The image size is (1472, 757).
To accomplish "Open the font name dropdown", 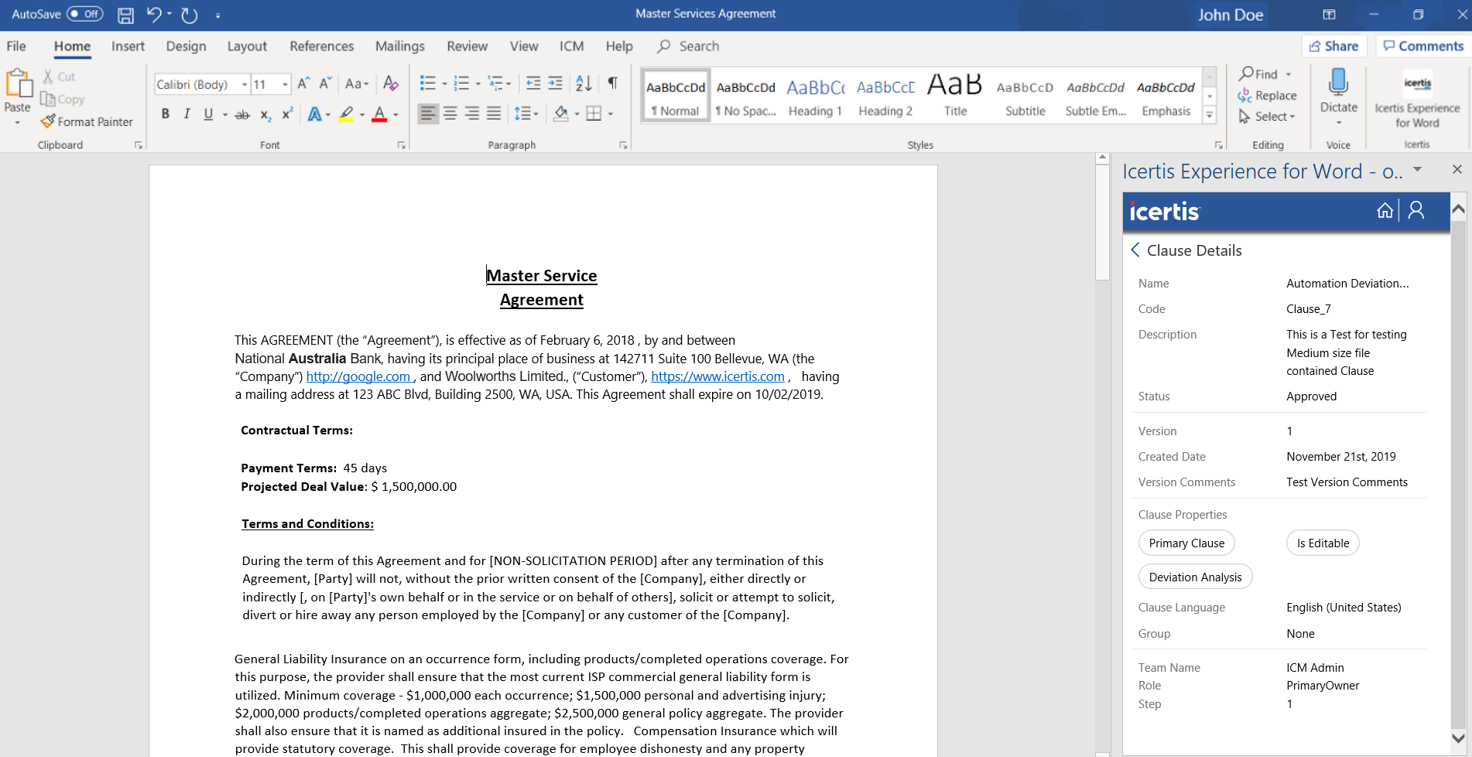I will pyautogui.click(x=245, y=85).
